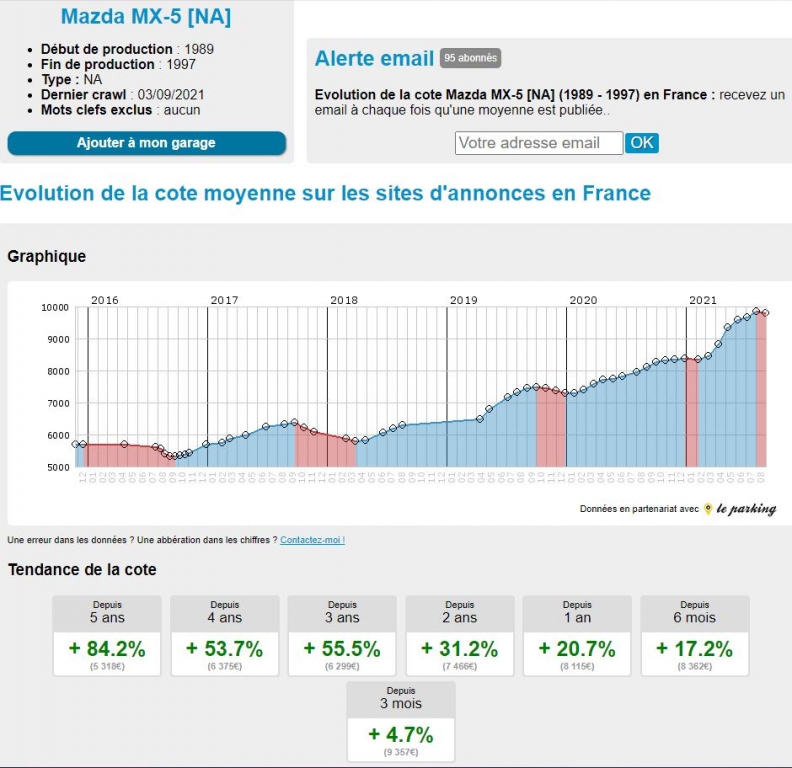Click the (5 318€) price under 5 ans
This screenshot has height=768, width=792.
coord(107,666)
